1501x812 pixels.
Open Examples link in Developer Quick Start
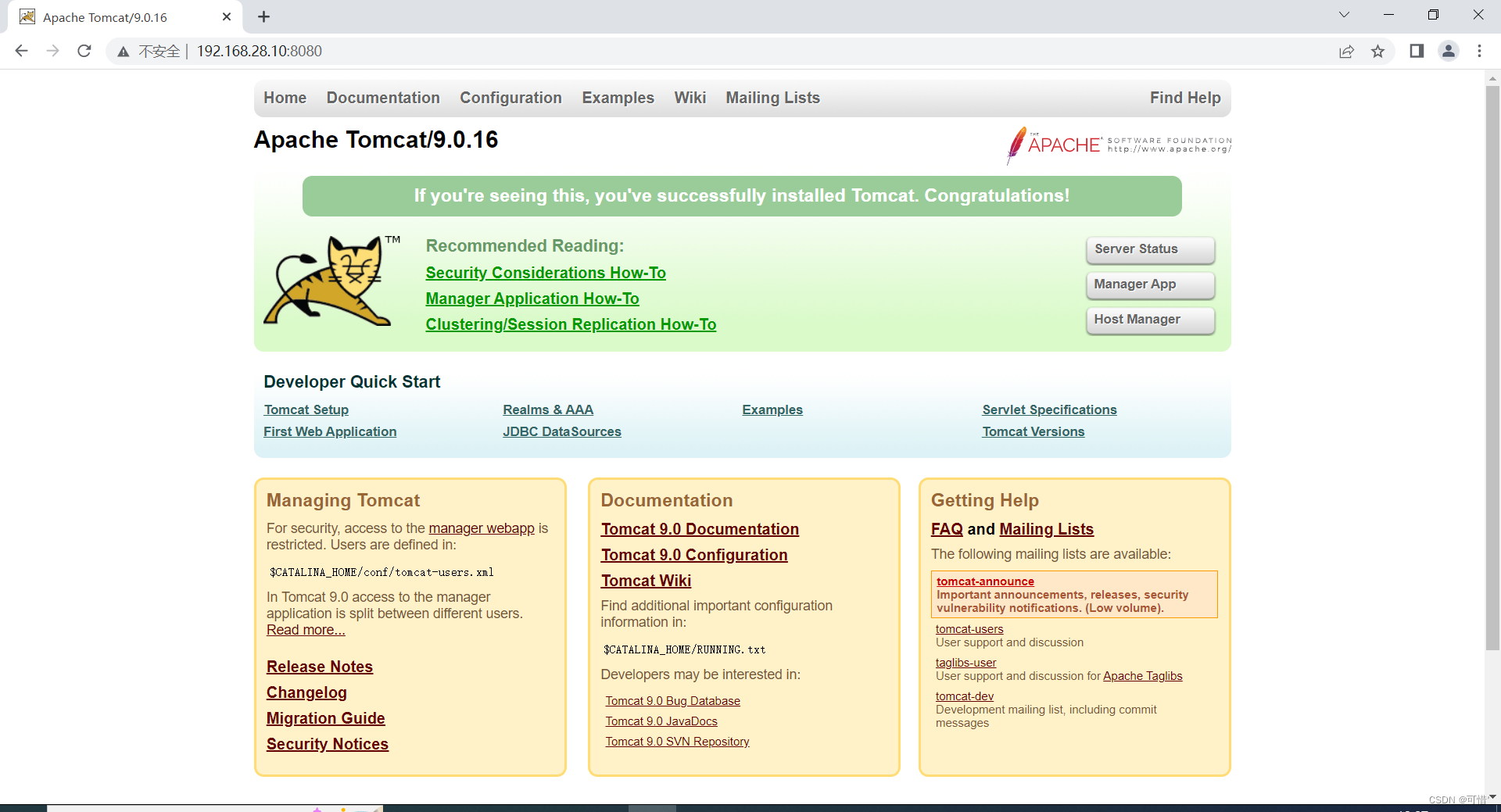772,410
